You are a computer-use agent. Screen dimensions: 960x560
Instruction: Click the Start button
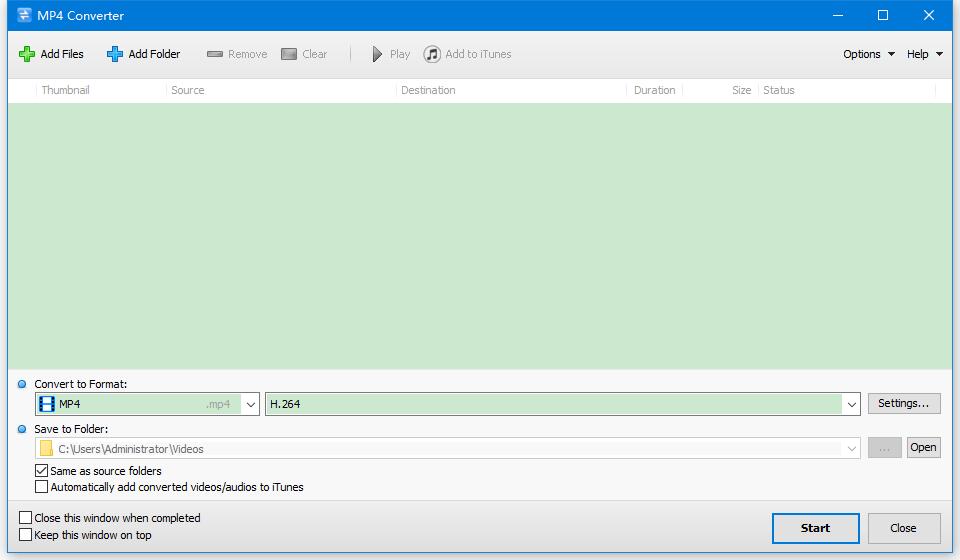pos(816,528)
